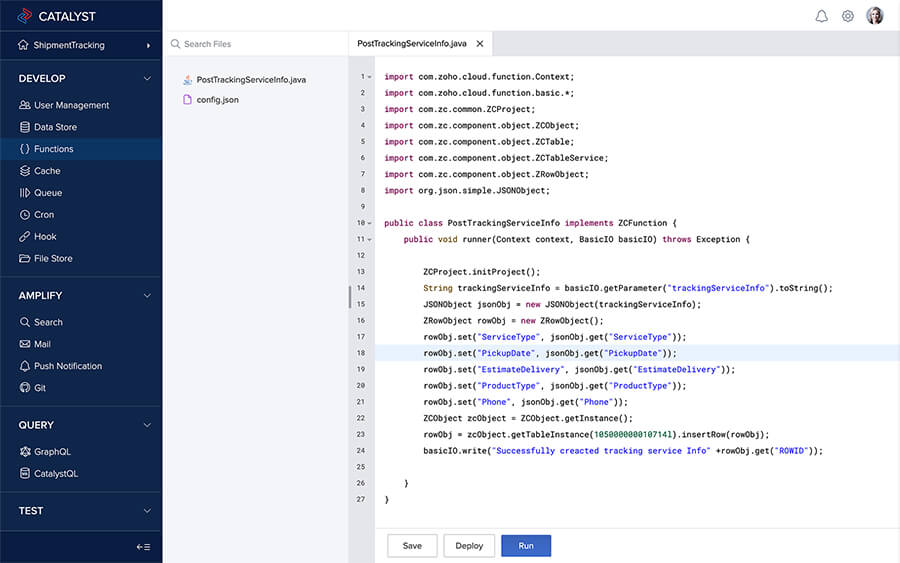
Task: Collapse the AMPLIFY section chevron
Action: (x=148, y=296)
